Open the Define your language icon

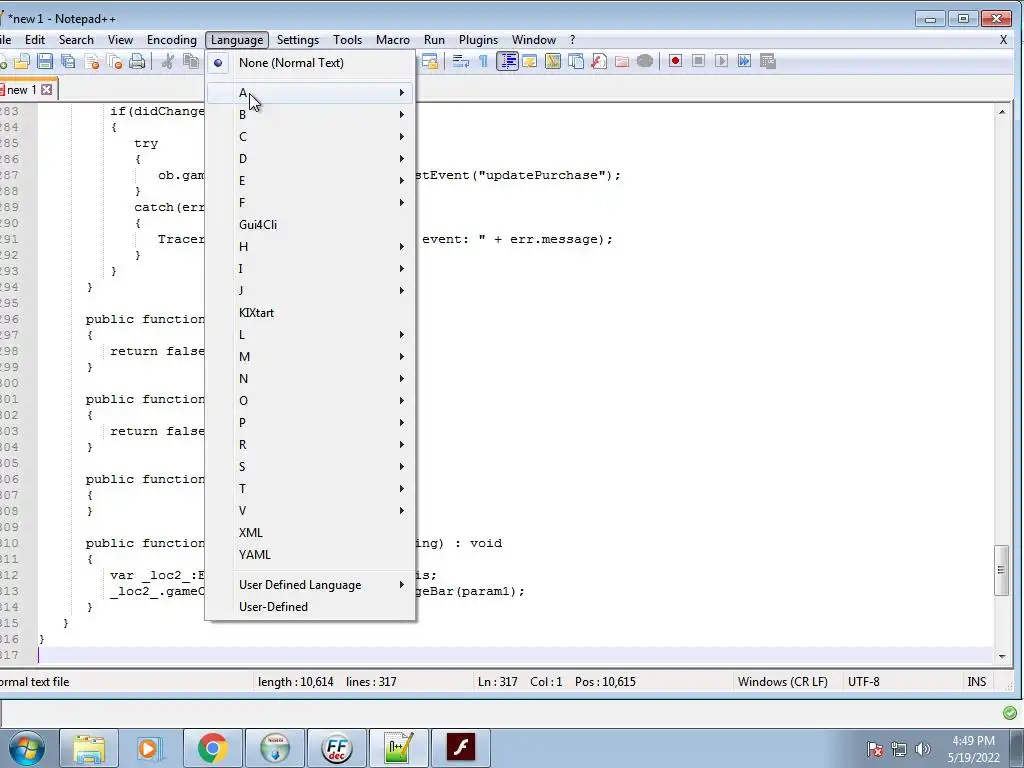click(x=530, y=61)
